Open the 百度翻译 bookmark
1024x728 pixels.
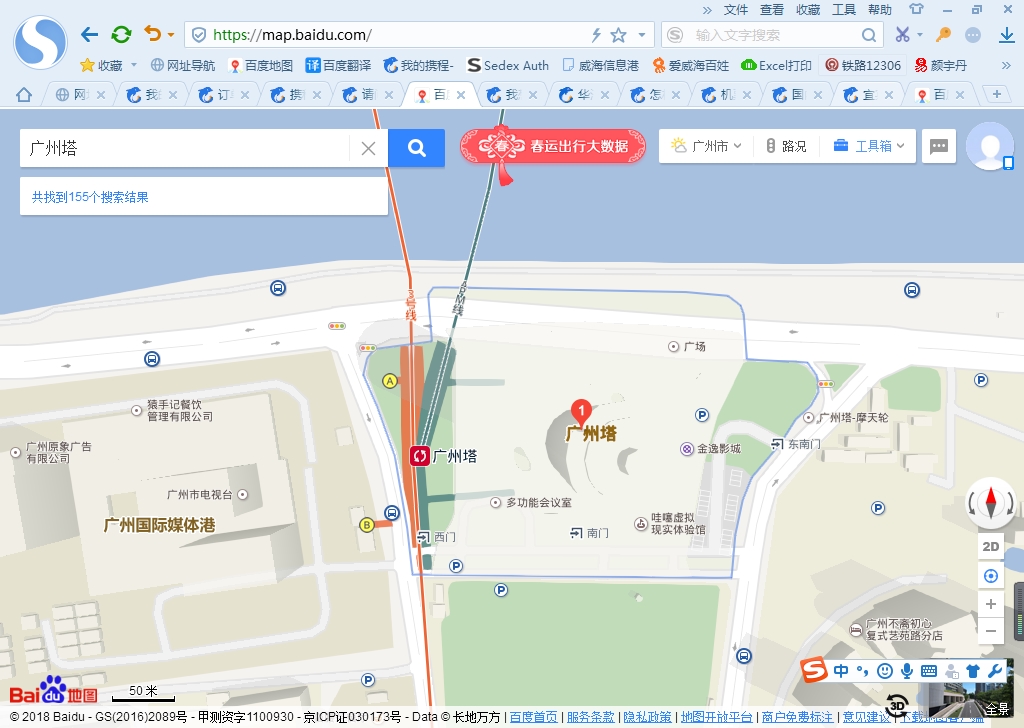coord(338,65)
